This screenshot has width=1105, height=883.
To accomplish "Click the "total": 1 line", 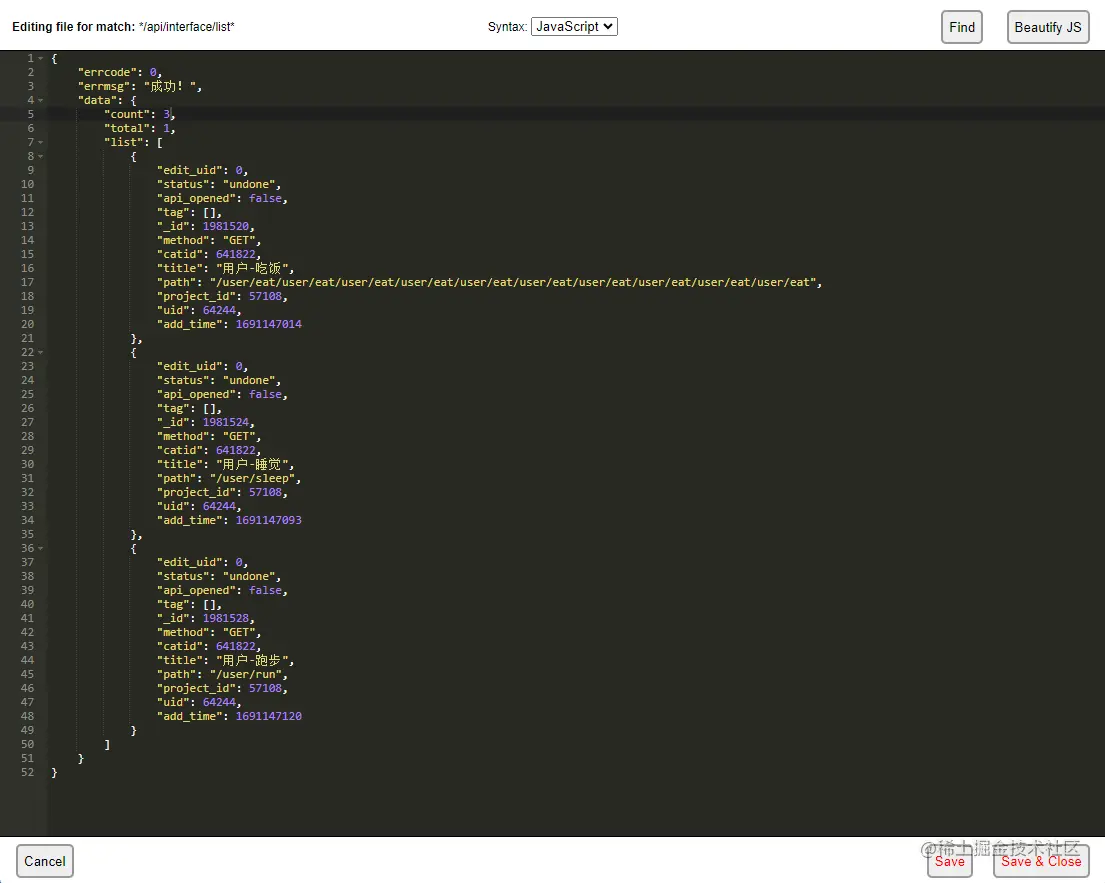I will 140,128.
